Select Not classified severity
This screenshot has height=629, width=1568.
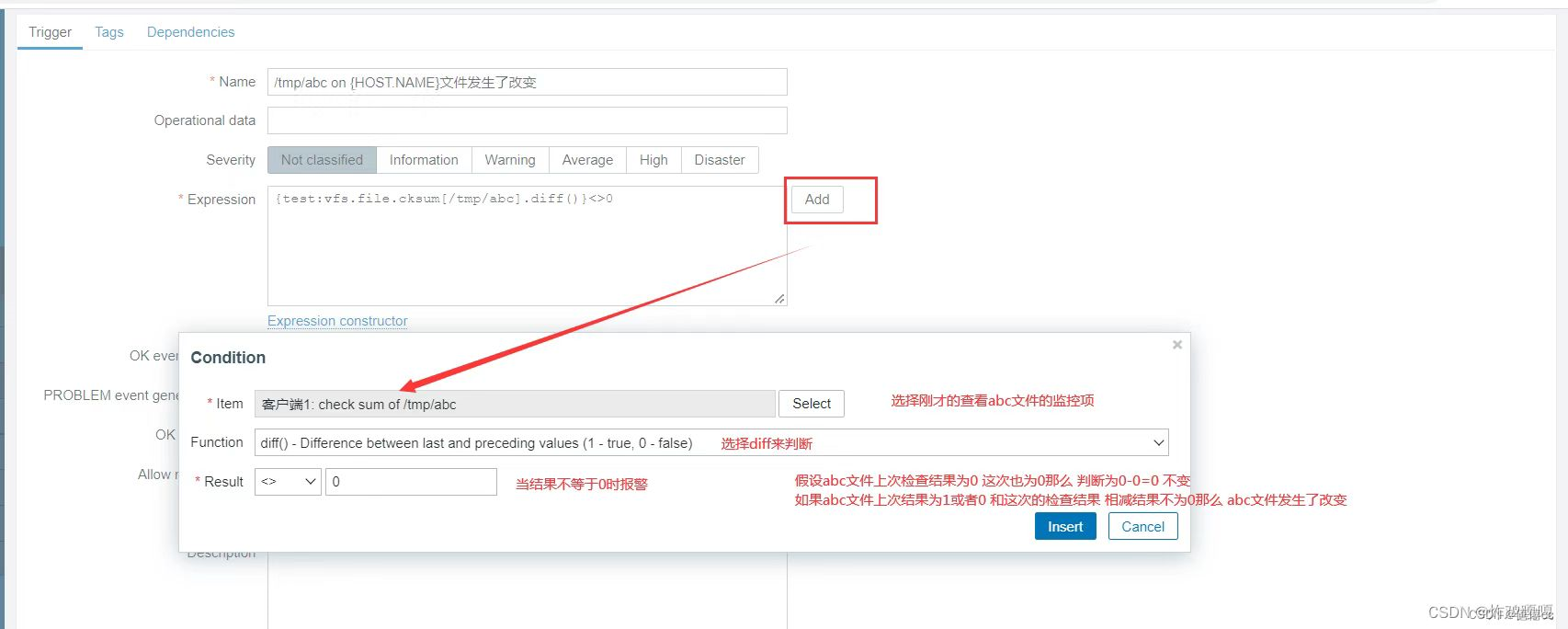(322, 160)
